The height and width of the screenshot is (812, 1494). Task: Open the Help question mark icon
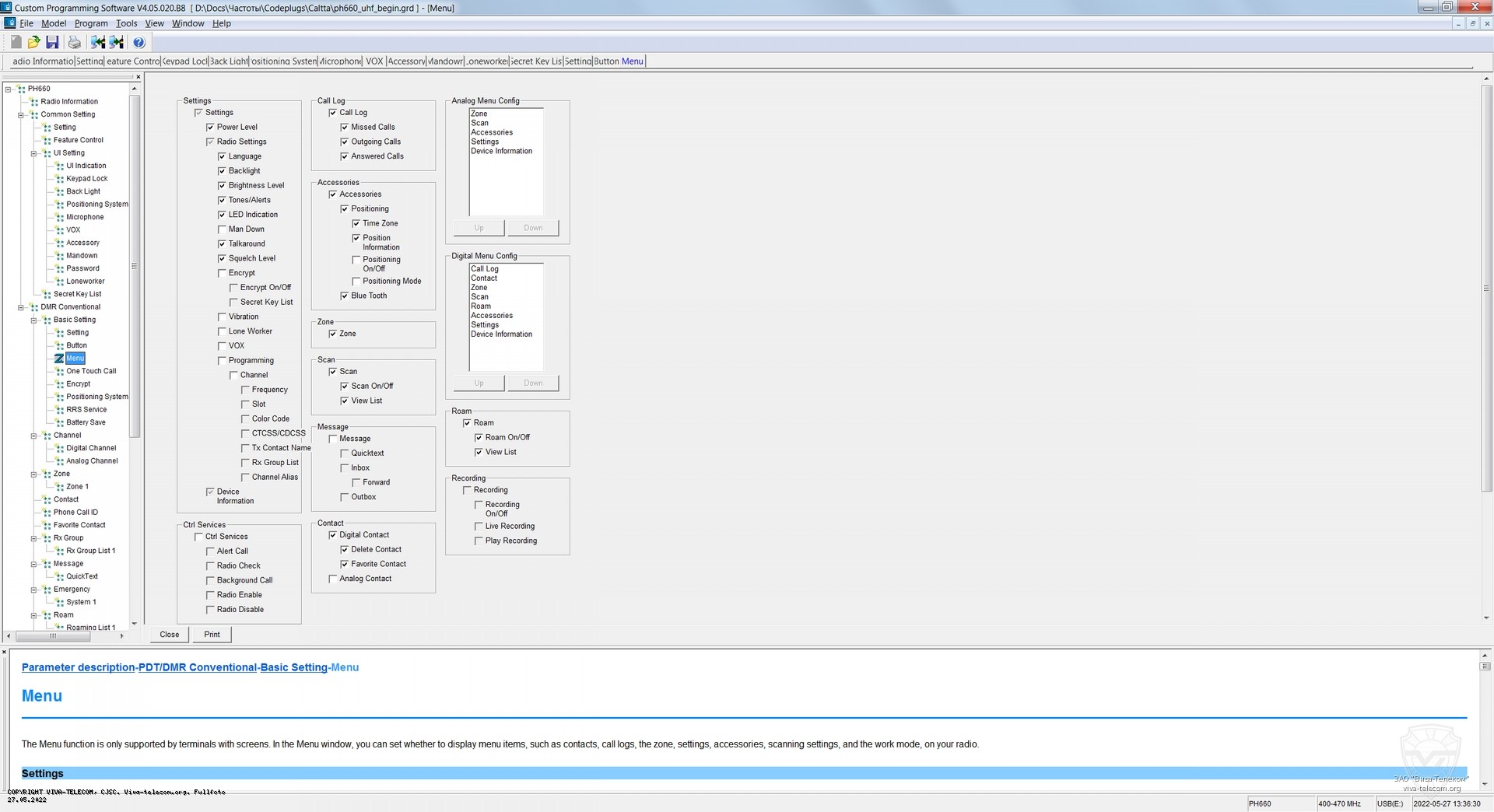click(139, 42)
